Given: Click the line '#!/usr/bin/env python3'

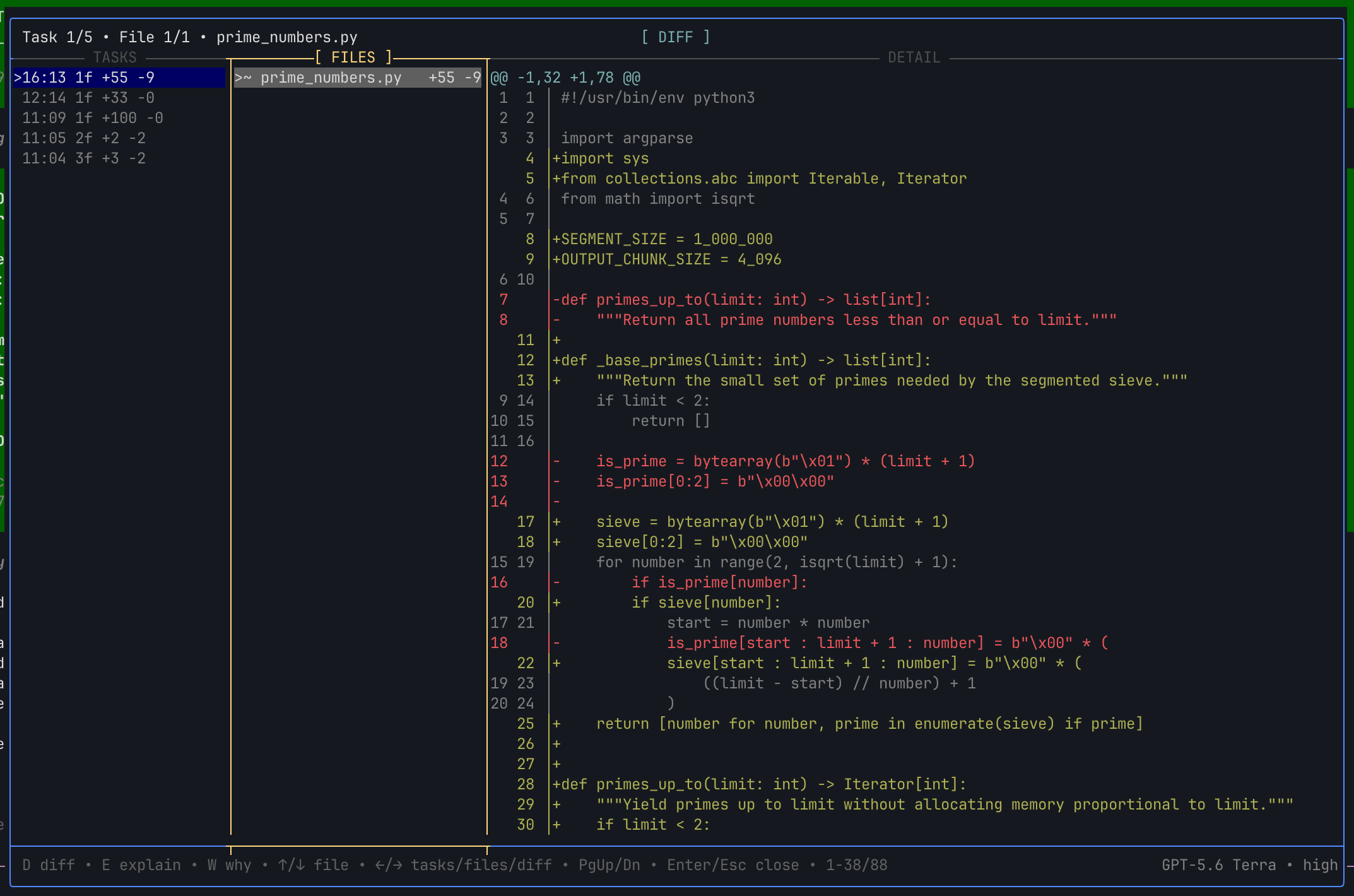Looking at the screenshot, I should pos(658,98).
